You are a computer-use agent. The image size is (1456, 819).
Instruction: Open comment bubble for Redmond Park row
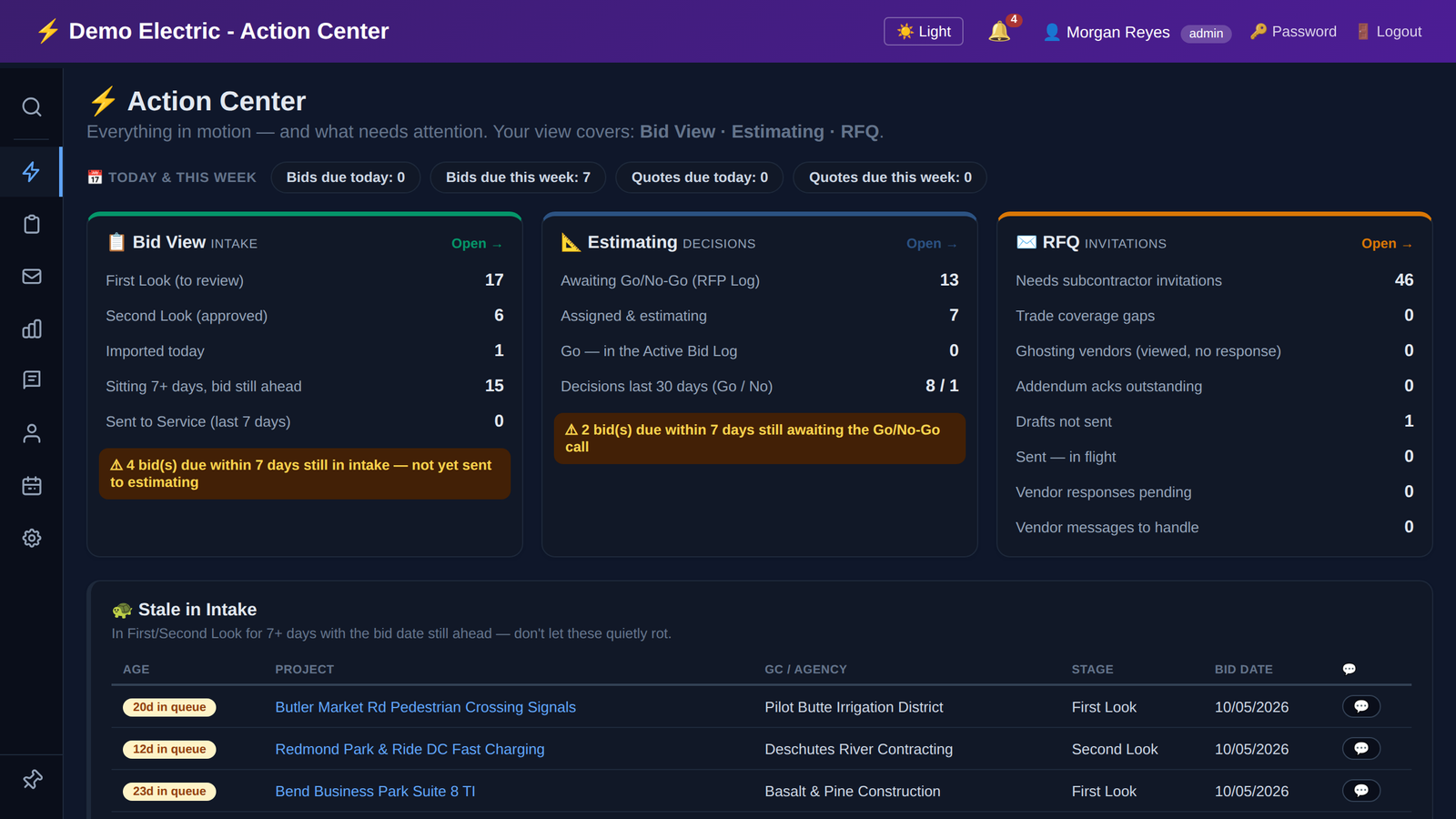click(x=1361, y=749)
